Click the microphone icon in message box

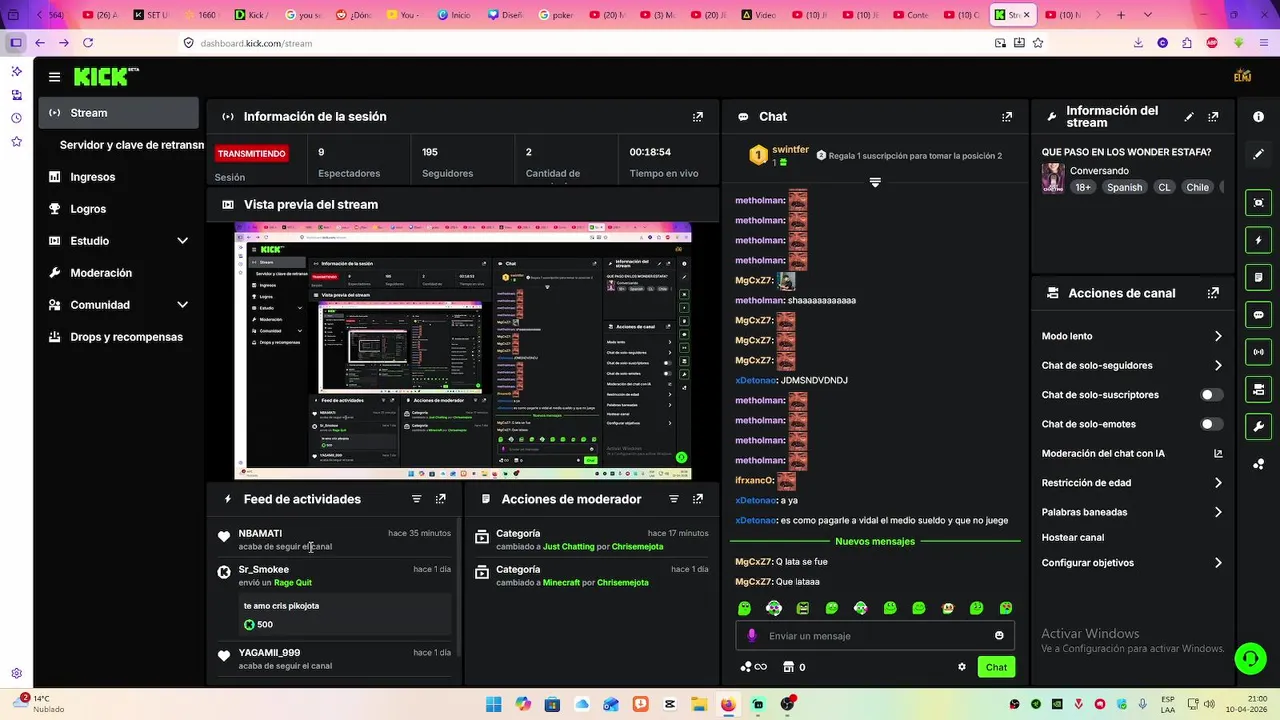point(752,636)
